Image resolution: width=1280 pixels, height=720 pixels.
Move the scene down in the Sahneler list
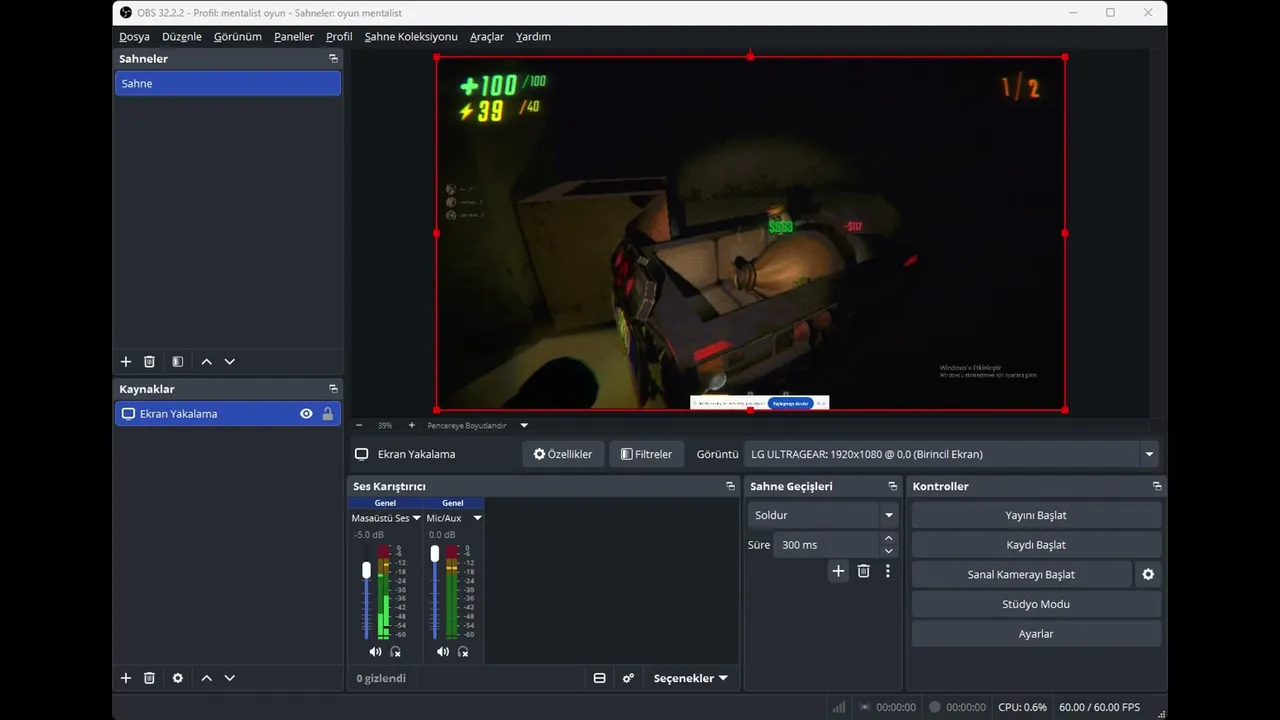(x=230, y=362)
